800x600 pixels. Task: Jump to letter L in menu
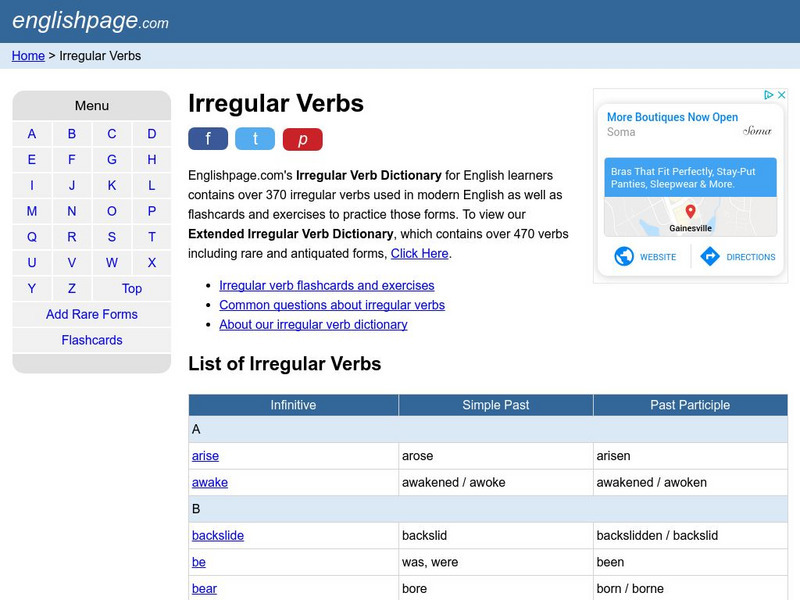point(152,185)
